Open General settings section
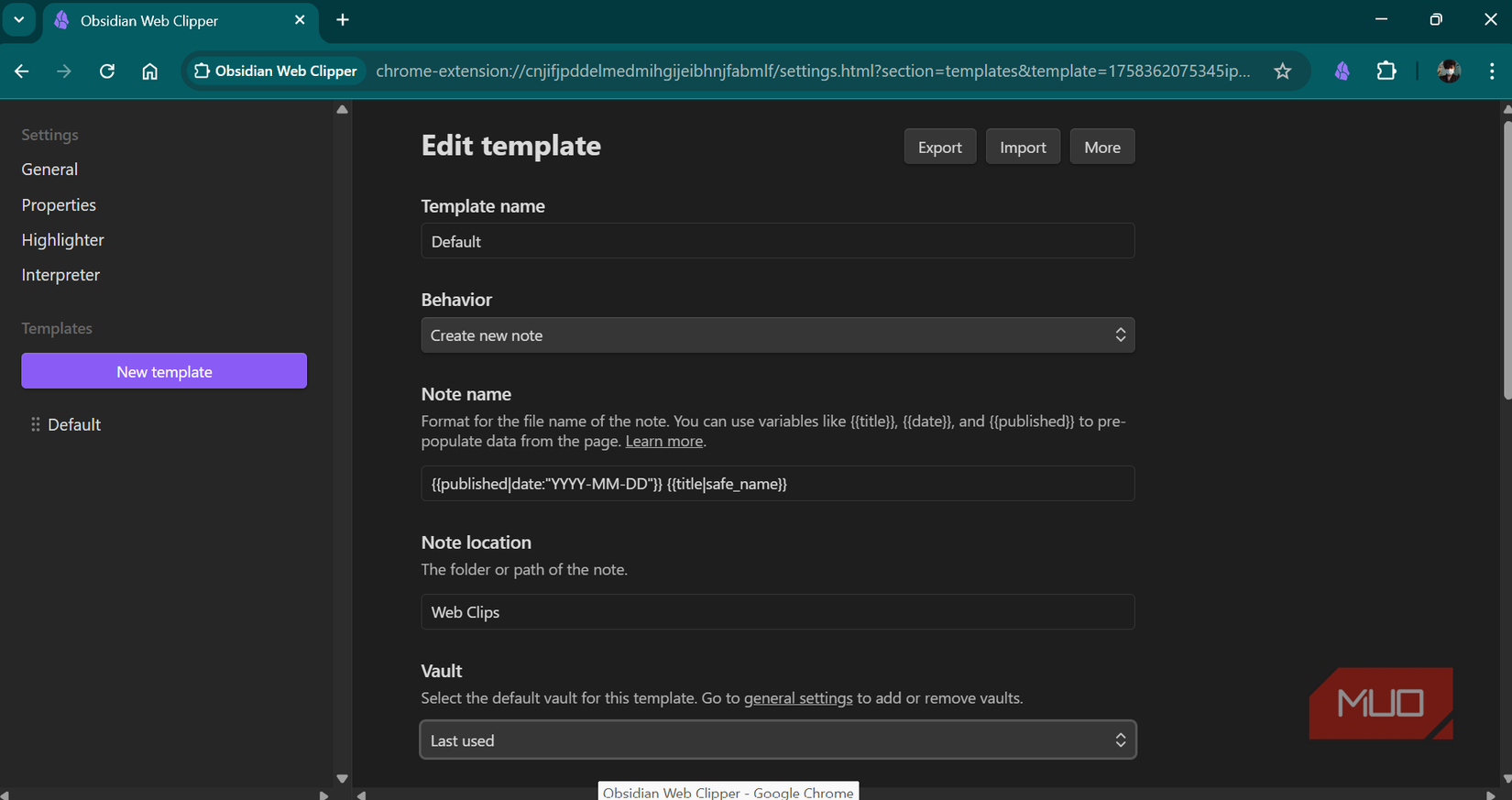 pyautogui.click(x=49, y=170)
